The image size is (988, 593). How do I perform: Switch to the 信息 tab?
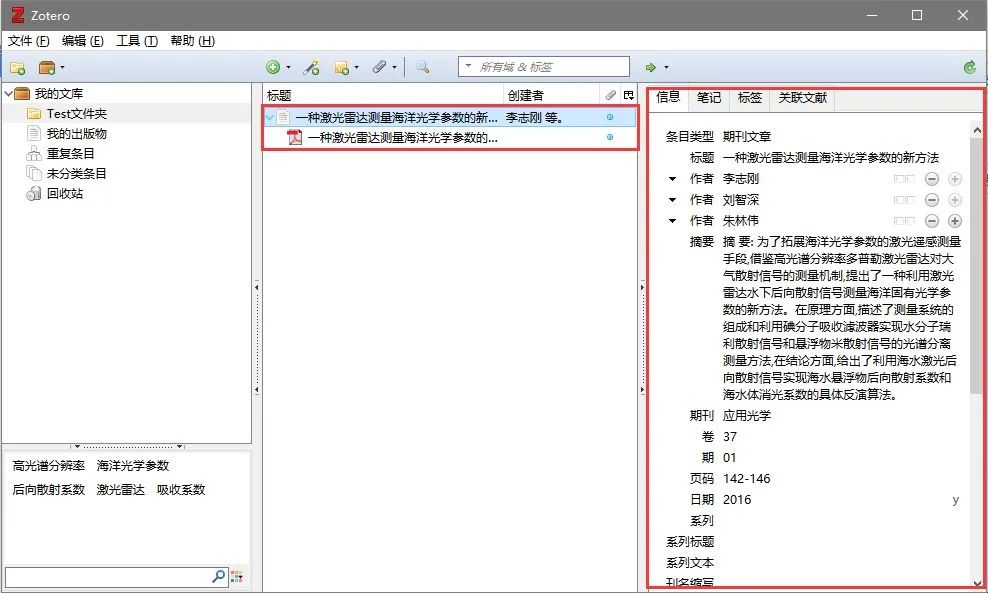pyautogui.click(x=668, y=98)
